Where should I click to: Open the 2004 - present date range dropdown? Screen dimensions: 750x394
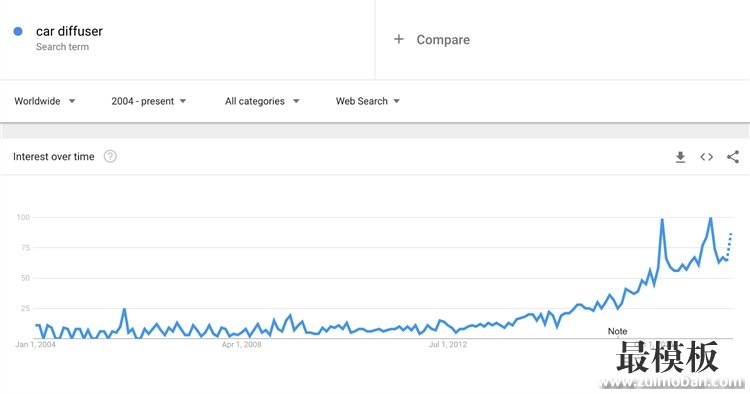pyautogui.click(x=148, y=101)
